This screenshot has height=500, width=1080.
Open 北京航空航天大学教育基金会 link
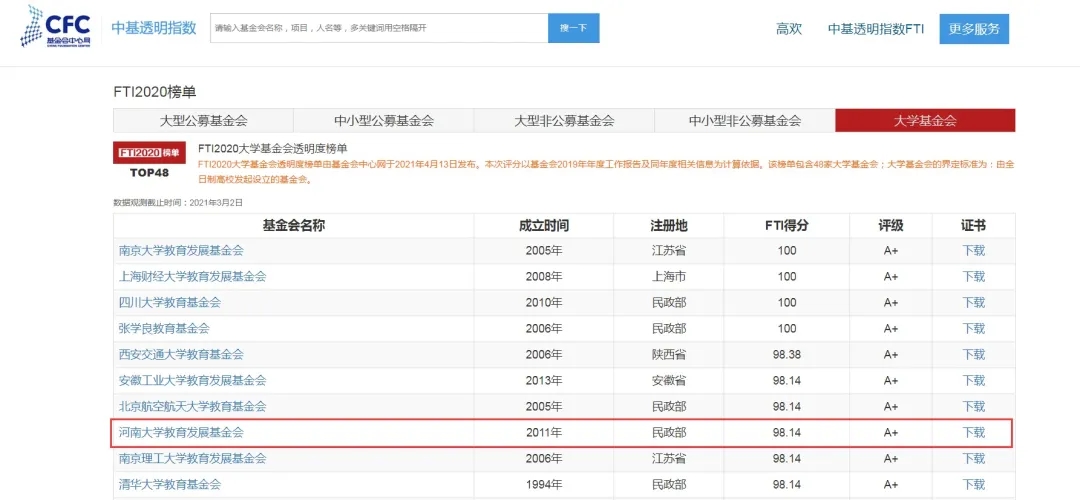point(192,406)
